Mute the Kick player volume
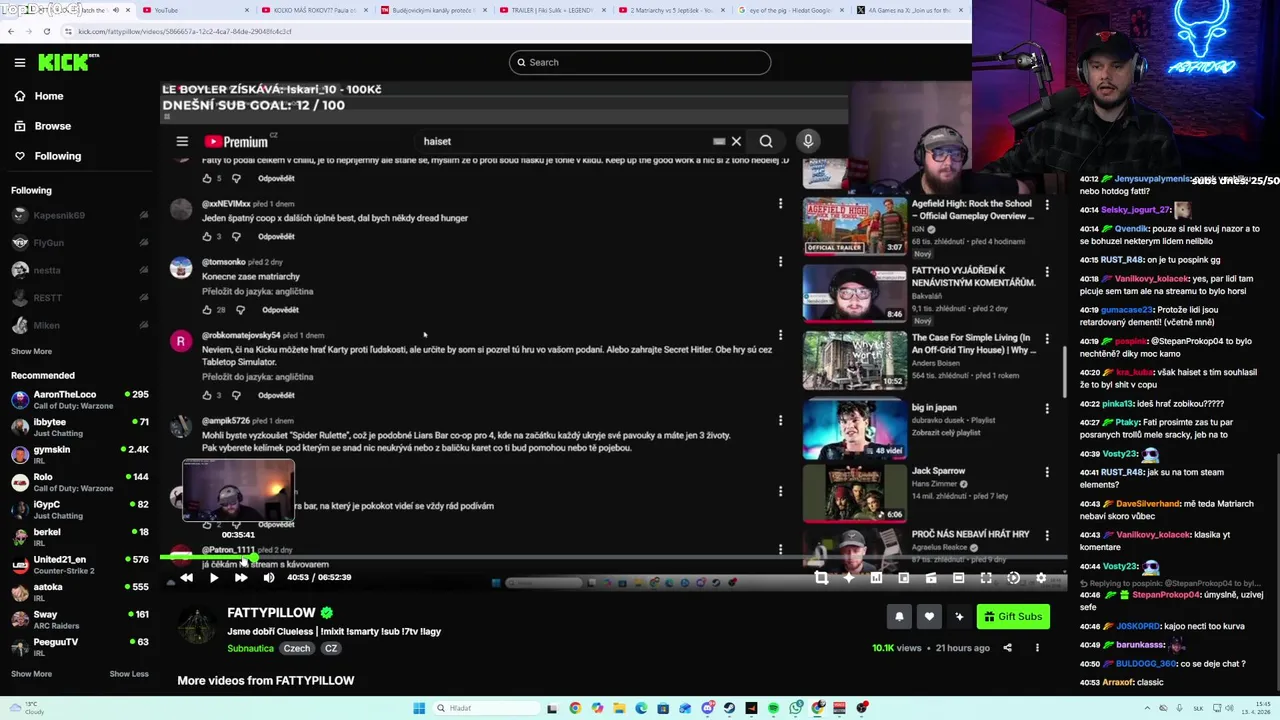This screenshot has height=720, width=1280. click(x=269, y=577)
